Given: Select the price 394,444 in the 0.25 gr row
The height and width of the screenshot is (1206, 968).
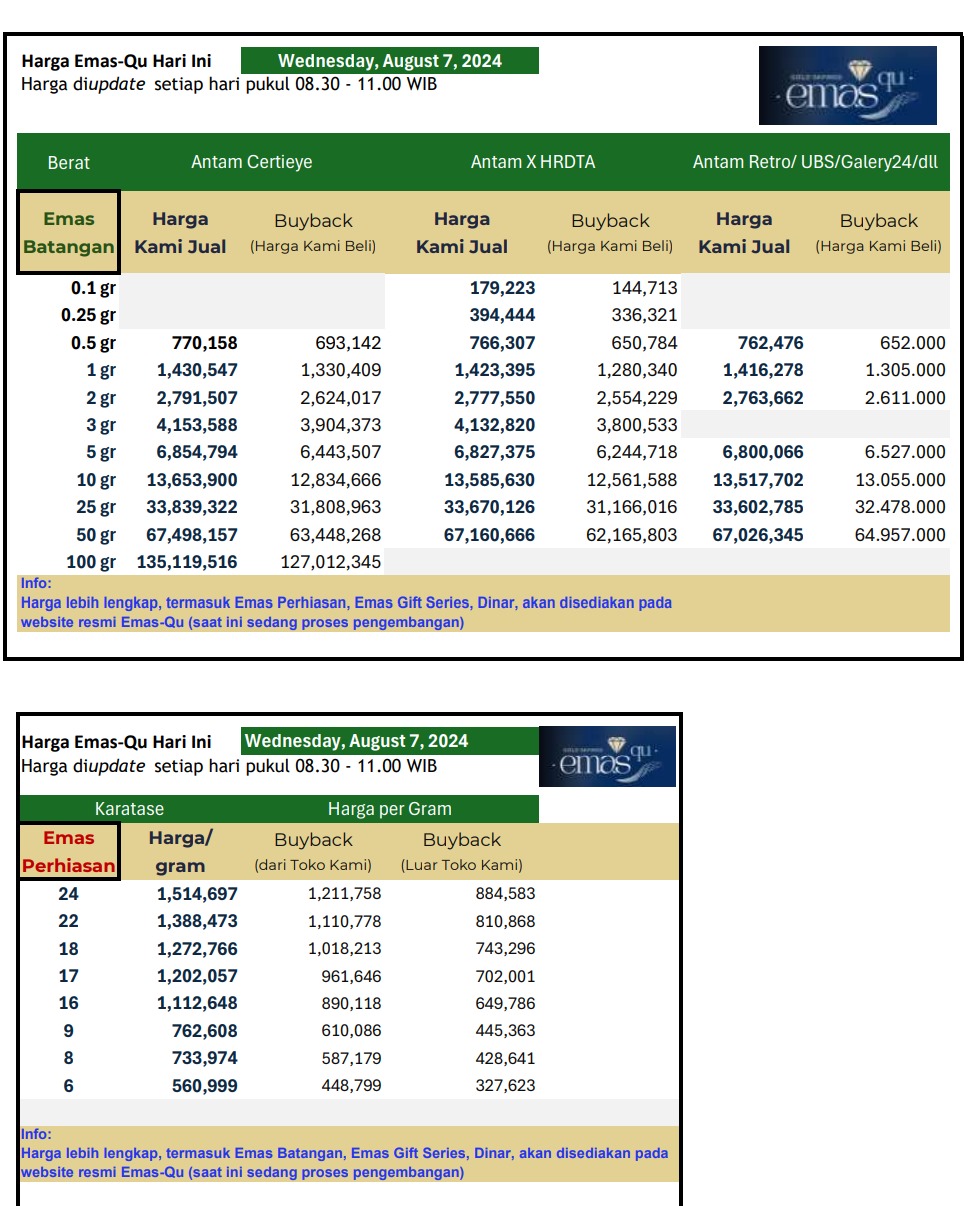Looking at the screenshot, I should coord(502,315).
